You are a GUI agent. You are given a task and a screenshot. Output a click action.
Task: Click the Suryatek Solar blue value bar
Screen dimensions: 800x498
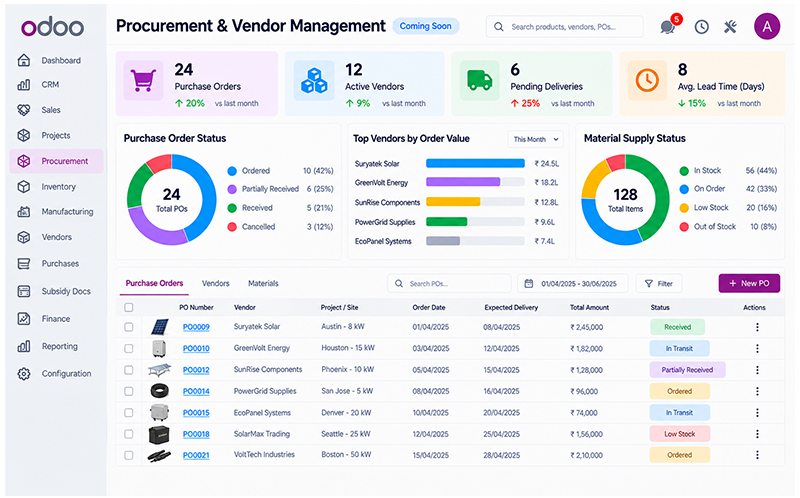pyautogui.click(x=475, y=163)
